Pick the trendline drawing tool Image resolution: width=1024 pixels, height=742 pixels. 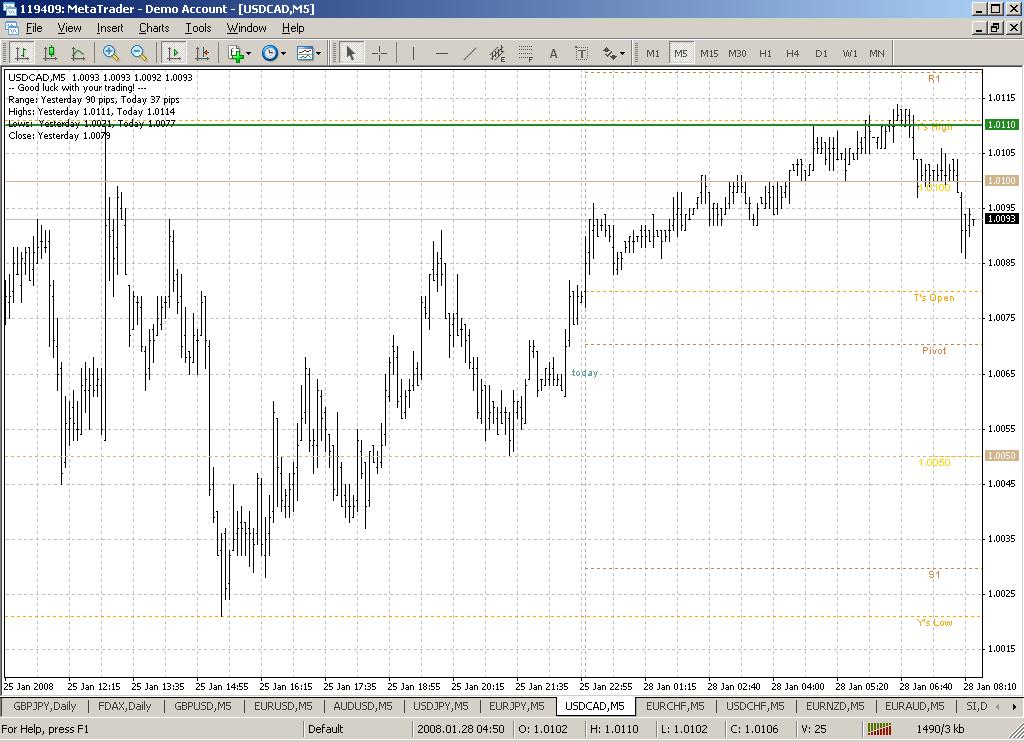(469, 53)
